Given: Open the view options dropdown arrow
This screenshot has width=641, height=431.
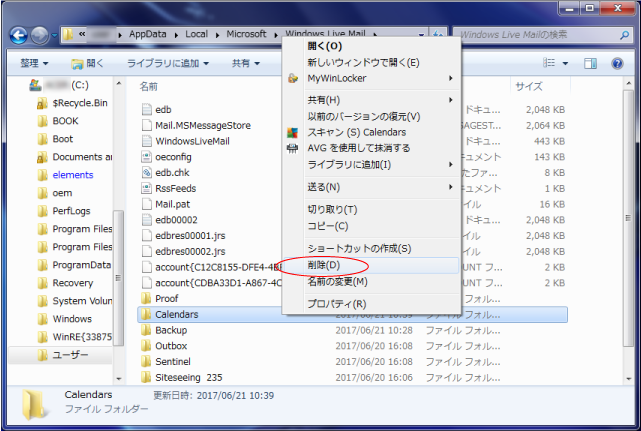Looking at the screenshot, I should point(565,63).
